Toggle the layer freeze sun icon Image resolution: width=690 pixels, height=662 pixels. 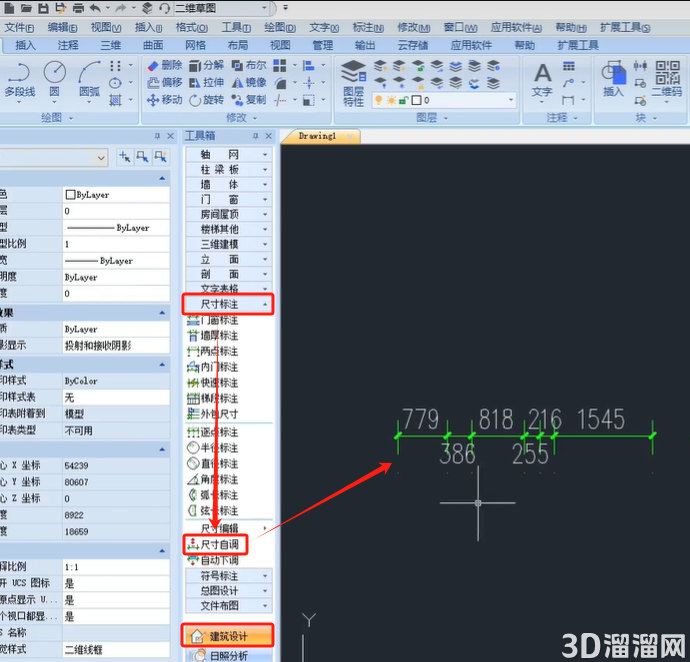pos(391,100)
